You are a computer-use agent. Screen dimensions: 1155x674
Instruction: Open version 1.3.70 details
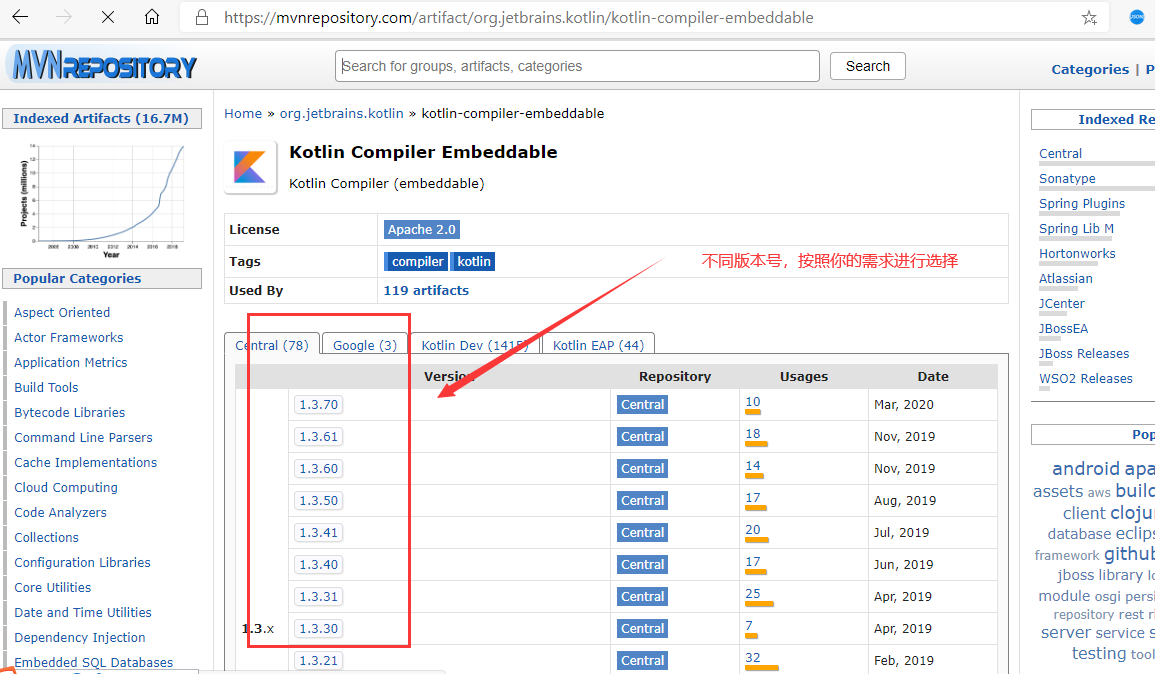pos(318,404)
